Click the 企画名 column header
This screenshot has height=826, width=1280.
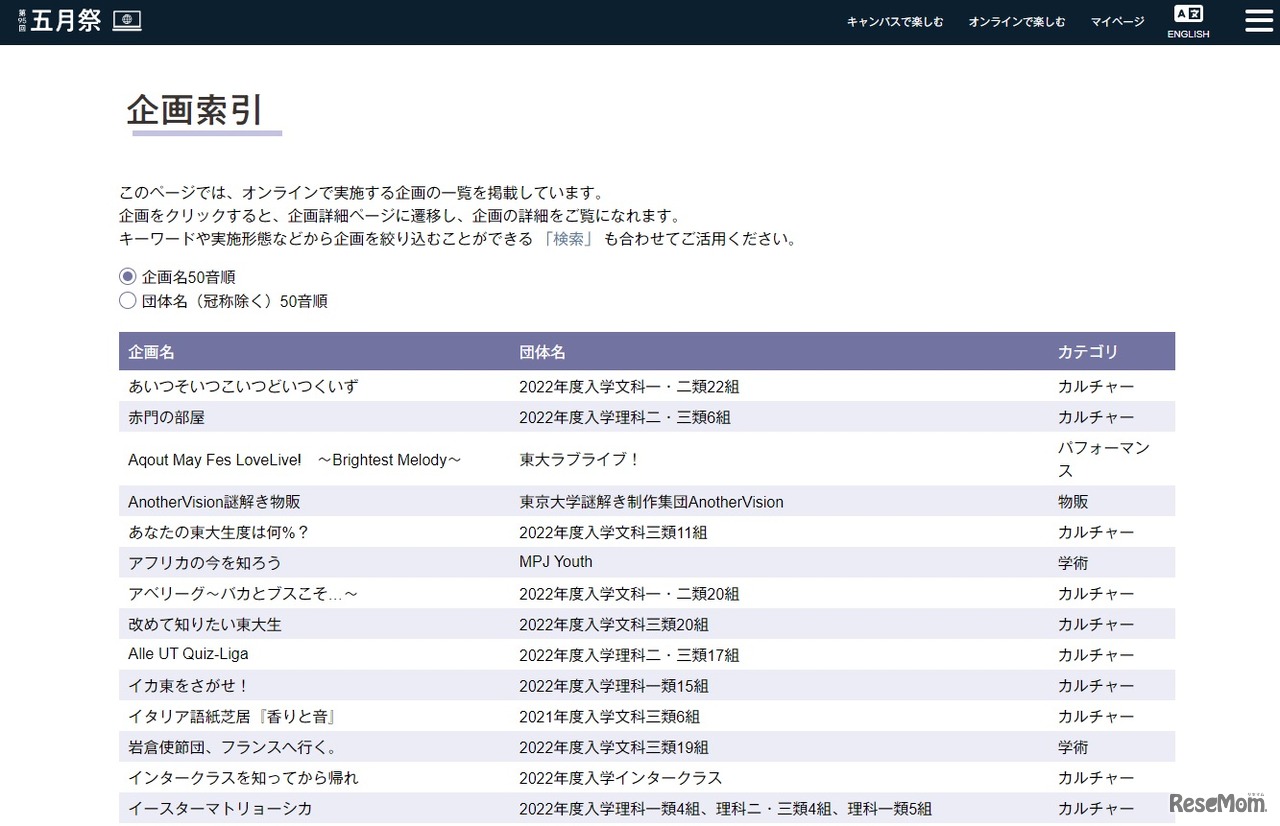151,352
